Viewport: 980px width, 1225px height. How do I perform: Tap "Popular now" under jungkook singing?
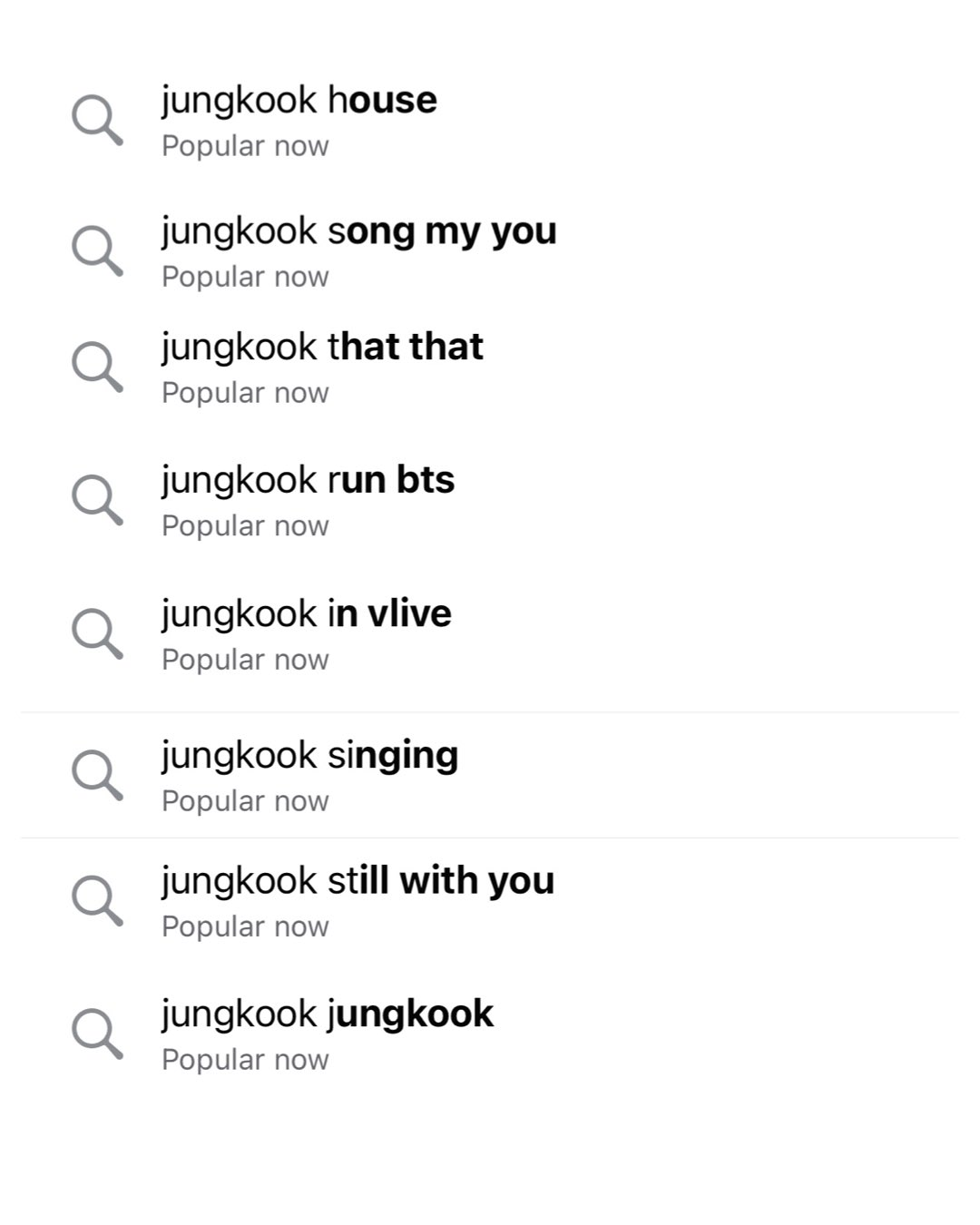[x=245, y=801]
